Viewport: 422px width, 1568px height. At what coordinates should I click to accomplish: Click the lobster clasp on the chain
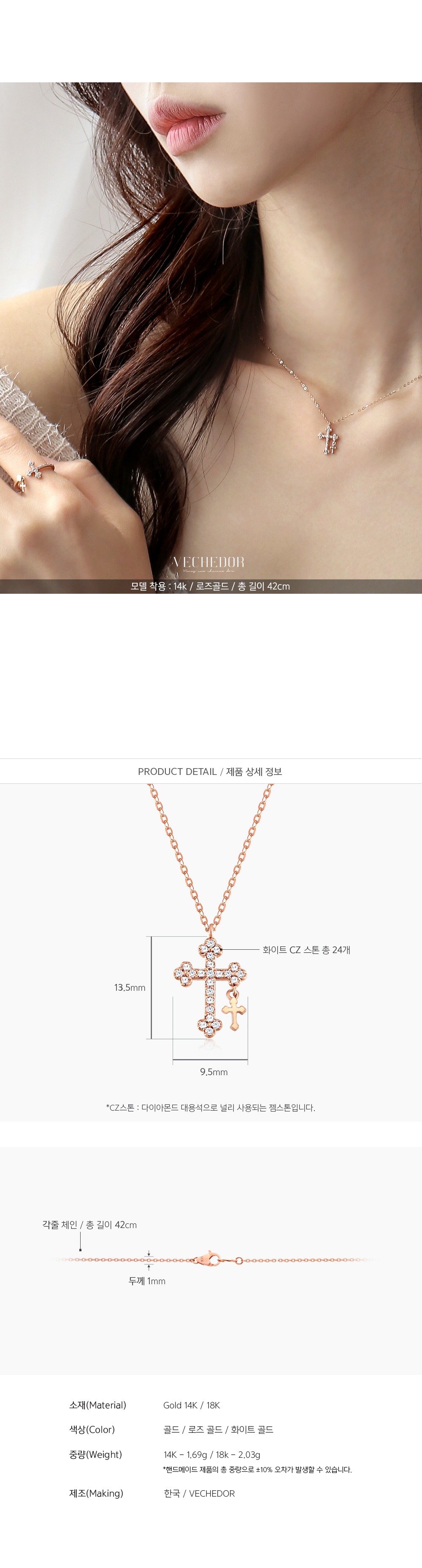tap(207, 1259)
